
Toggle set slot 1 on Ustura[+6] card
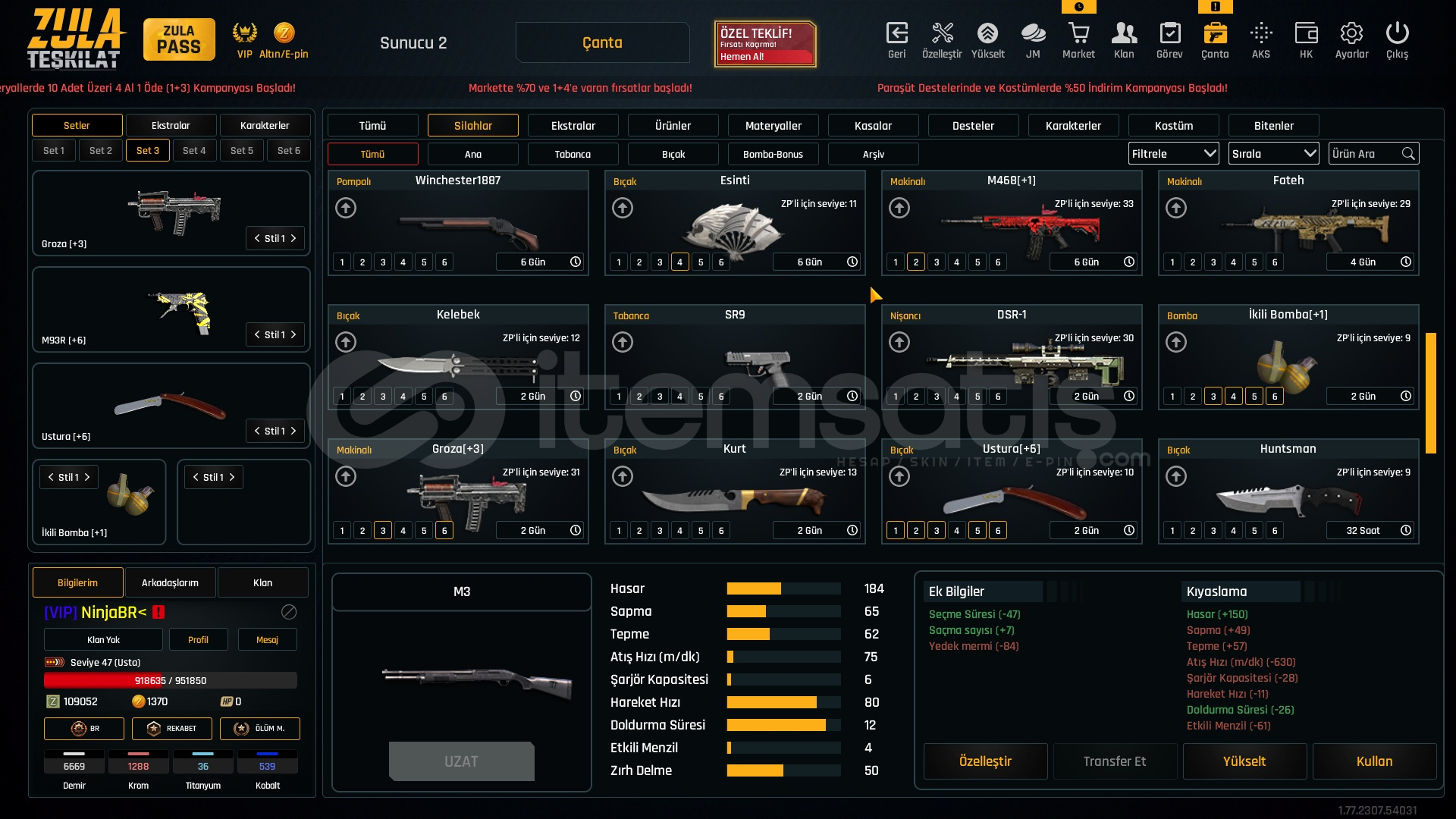pos(896,530)
